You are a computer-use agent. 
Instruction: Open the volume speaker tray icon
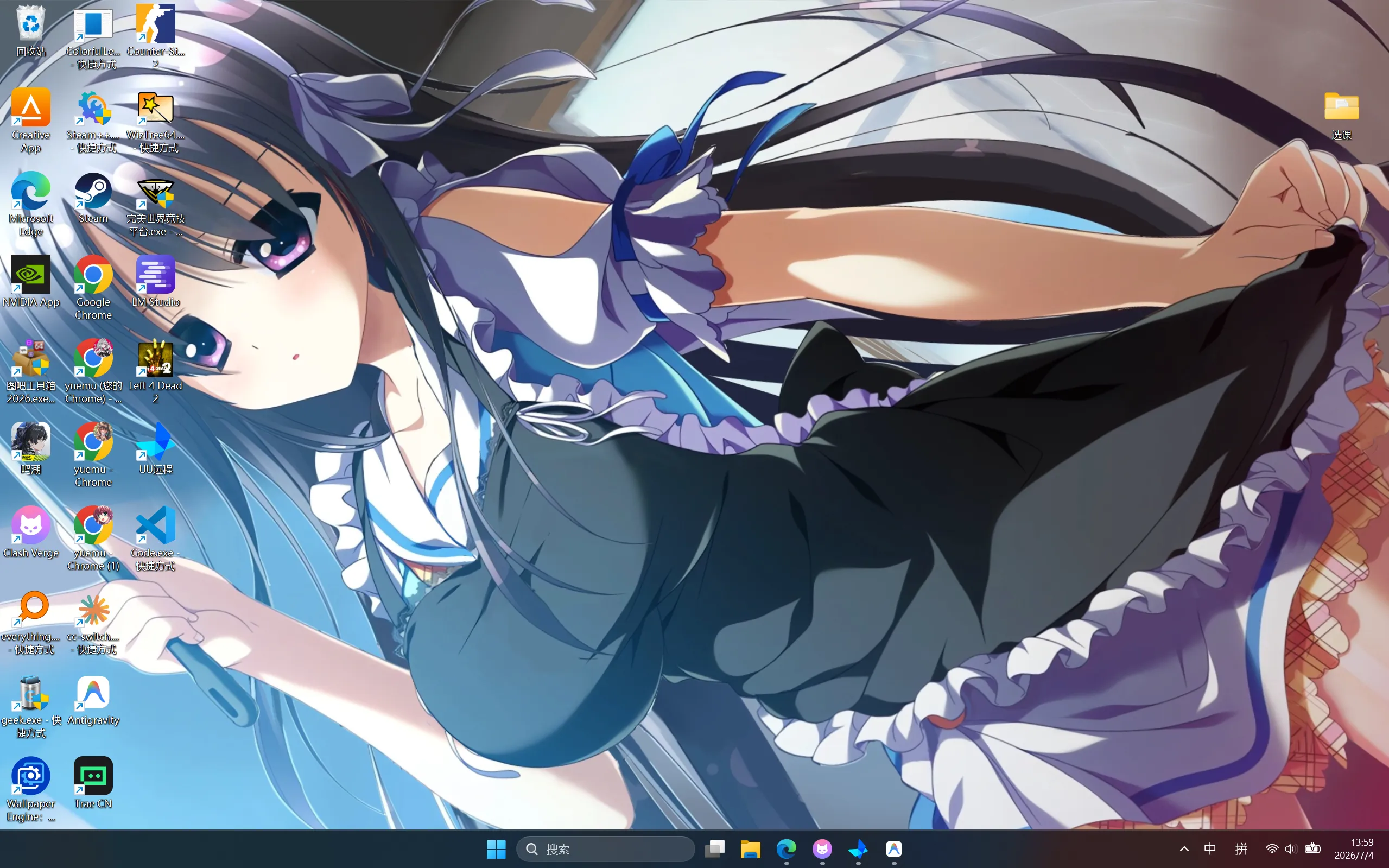(1291, 849)
